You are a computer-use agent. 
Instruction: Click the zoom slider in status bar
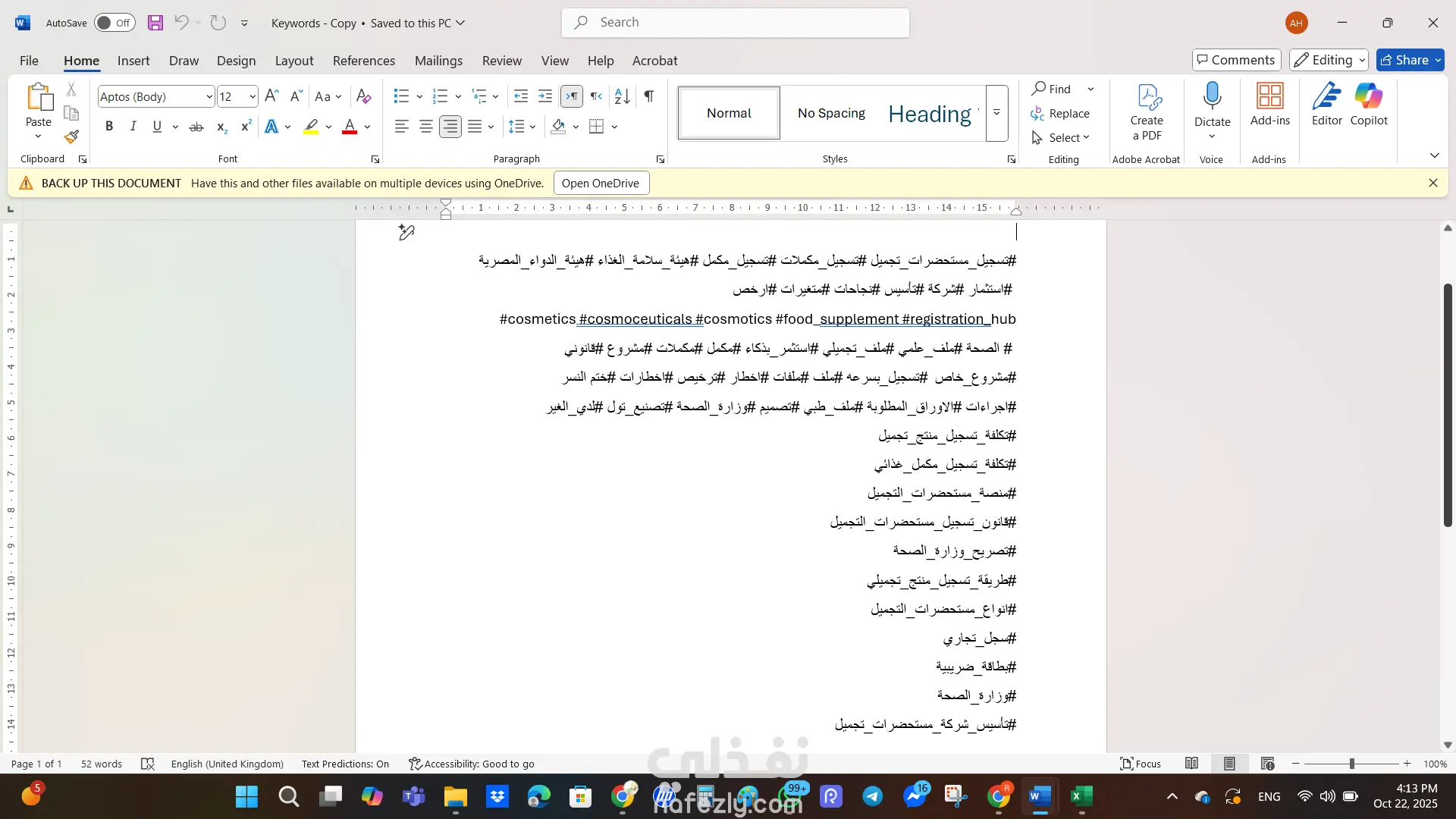[1351, 764]
